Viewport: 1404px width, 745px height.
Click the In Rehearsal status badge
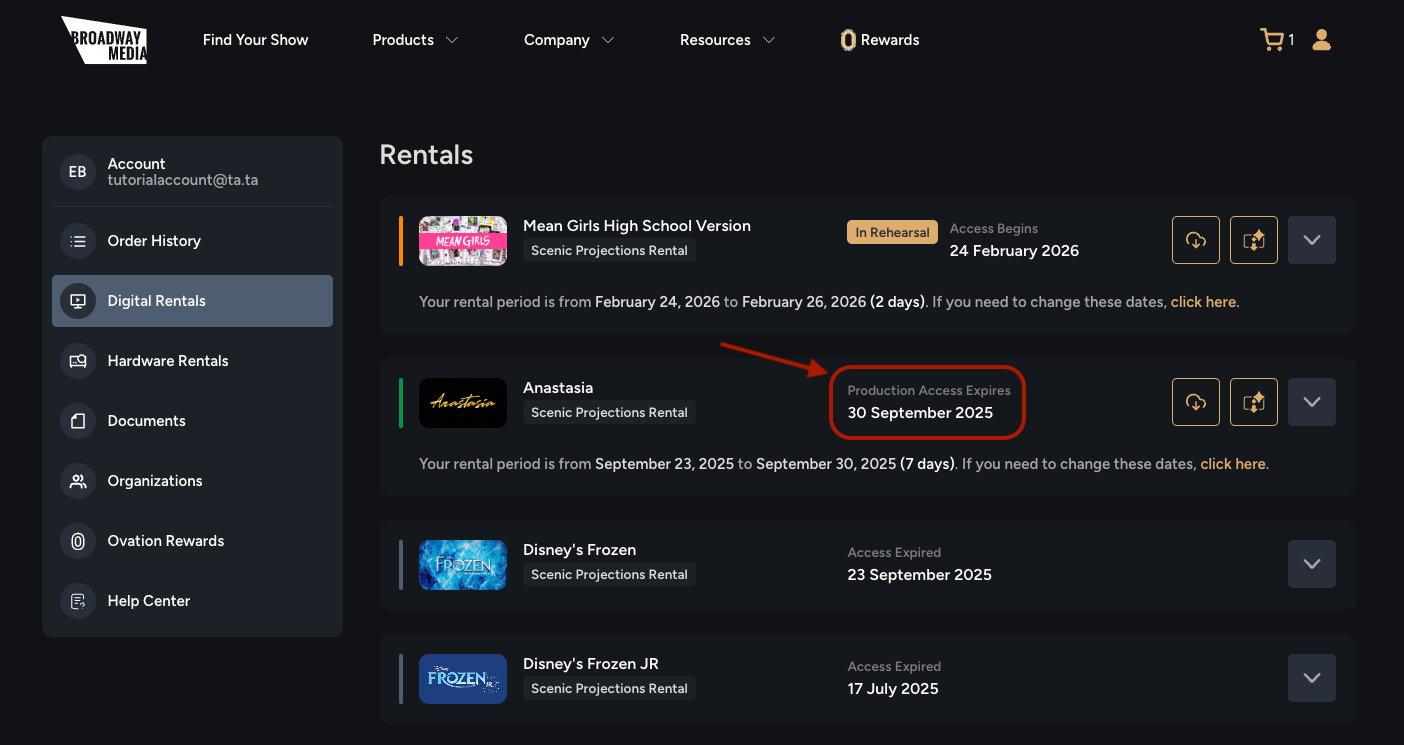click(892, 232)
